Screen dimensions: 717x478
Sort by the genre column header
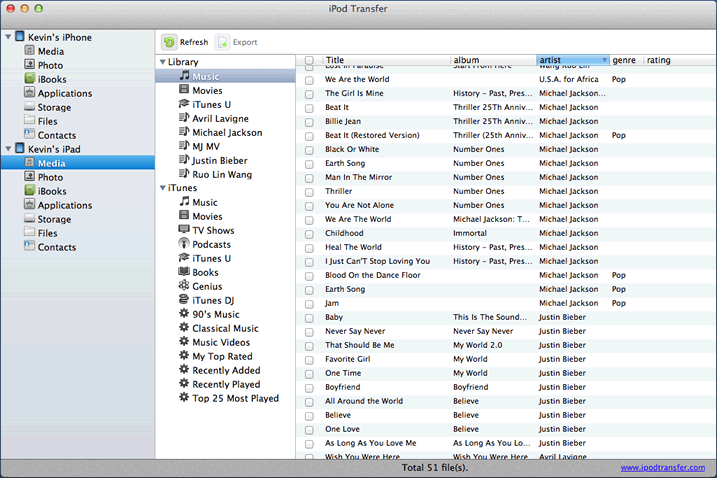pos(624,60)
